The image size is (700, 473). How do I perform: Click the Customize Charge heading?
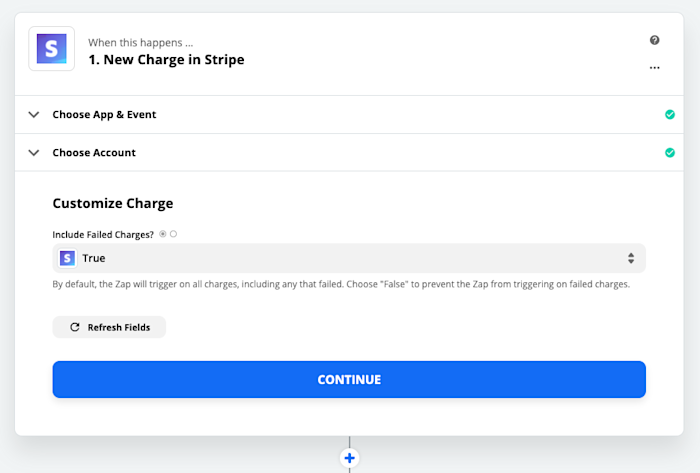click(113, 203)
